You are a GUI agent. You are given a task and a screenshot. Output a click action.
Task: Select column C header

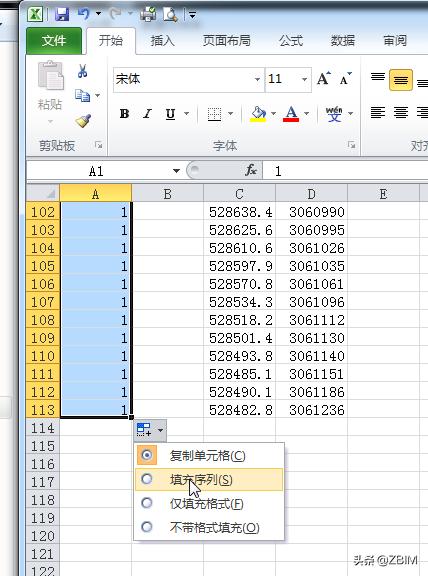[240, 194]
